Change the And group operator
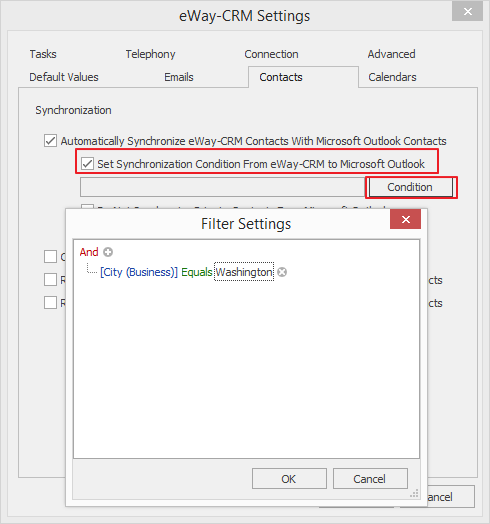 pos(89,252)
